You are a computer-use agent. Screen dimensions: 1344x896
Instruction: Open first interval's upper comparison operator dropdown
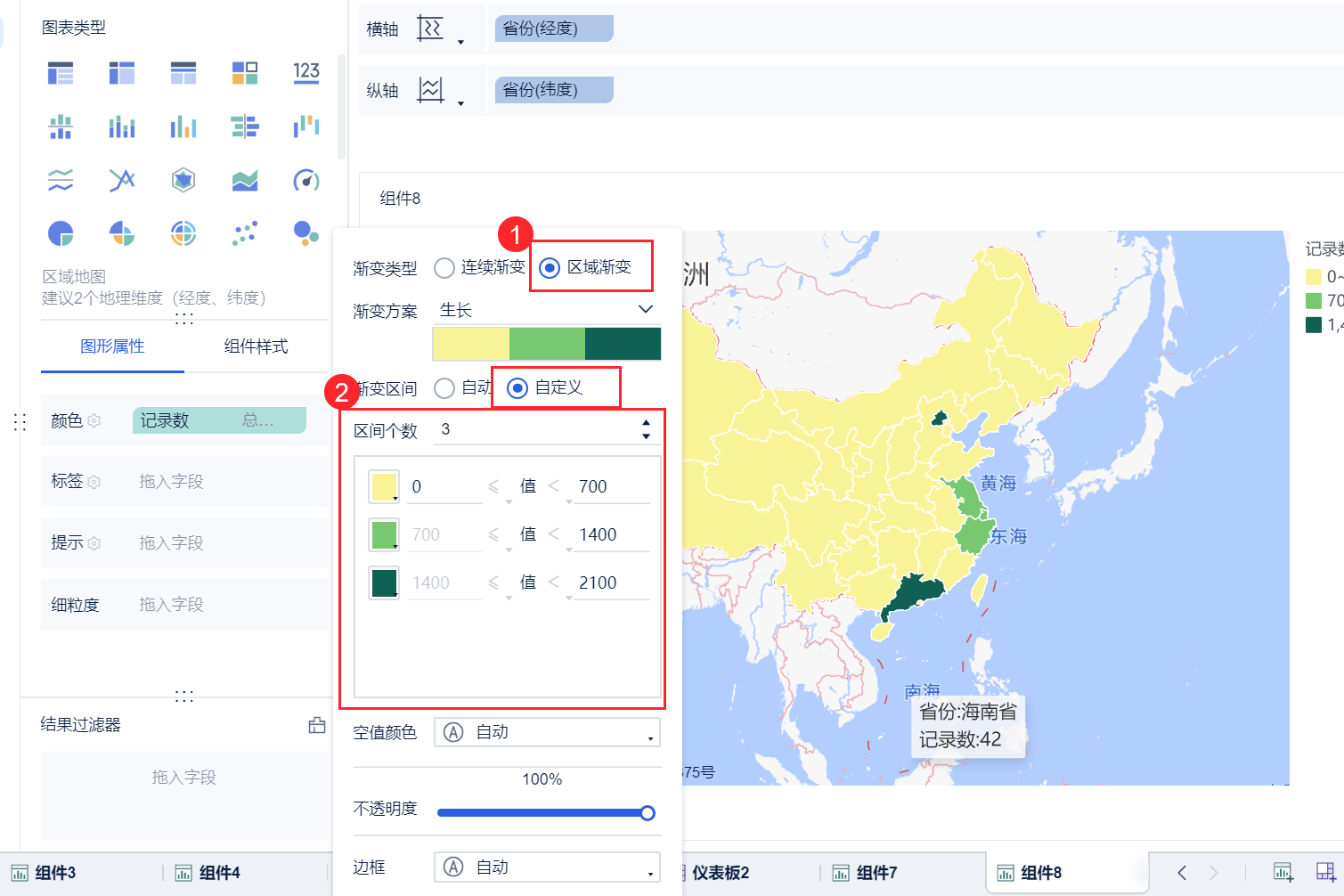pyautogui.click(x=558, y=487)
